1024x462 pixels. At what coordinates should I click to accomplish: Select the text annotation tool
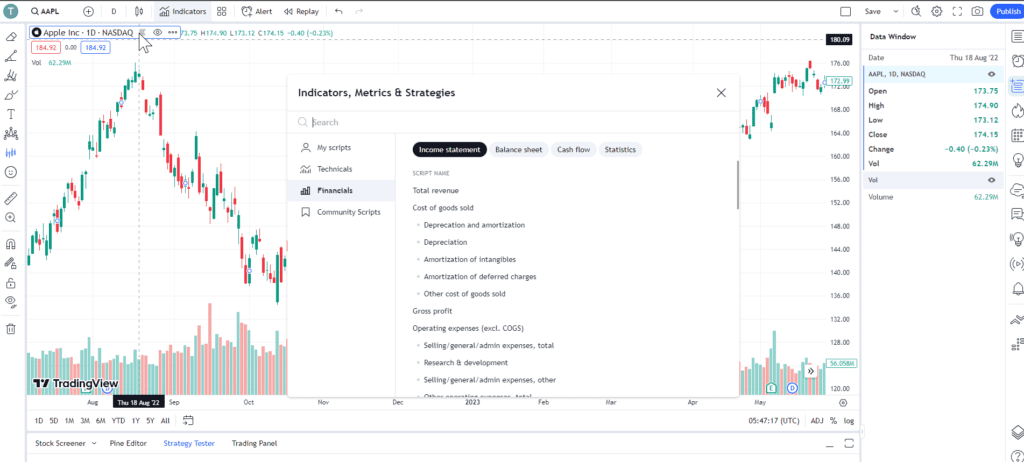(x=10, y=114)
